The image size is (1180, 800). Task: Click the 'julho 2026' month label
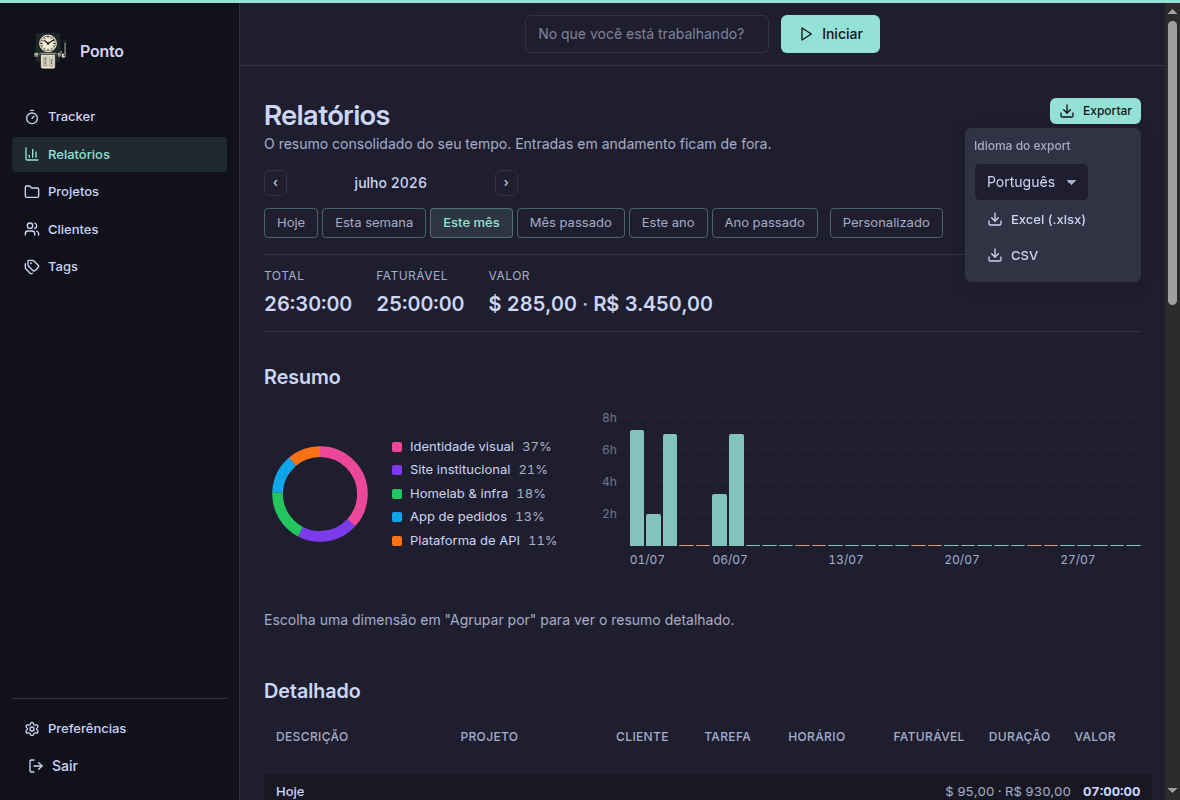tap(390, 183)
